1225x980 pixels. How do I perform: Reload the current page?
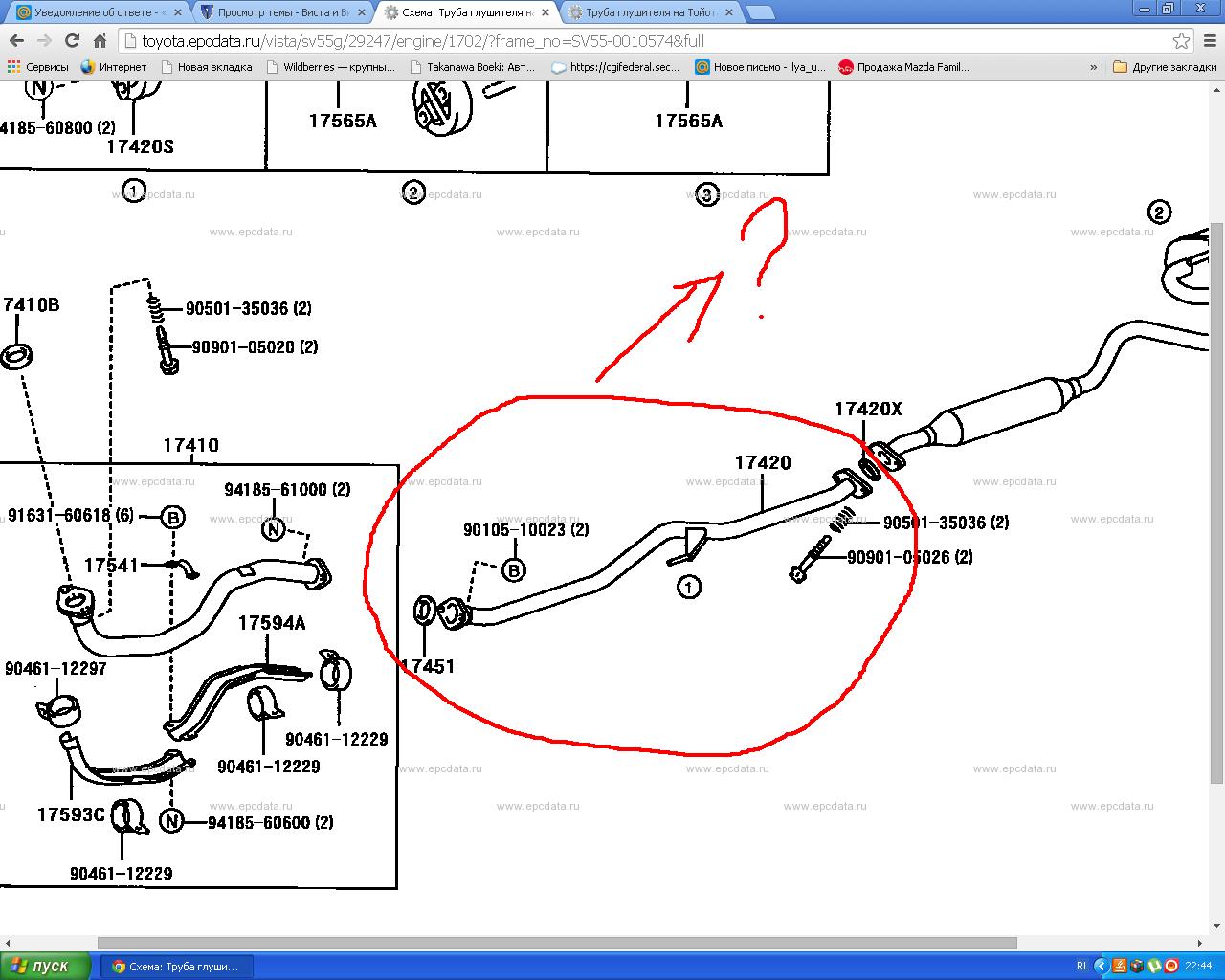pos(72,40)
